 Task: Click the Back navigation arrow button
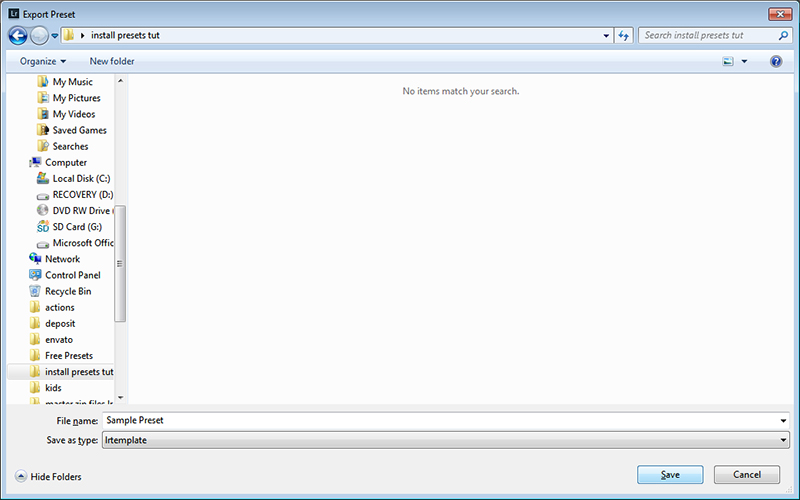point(17,35)
